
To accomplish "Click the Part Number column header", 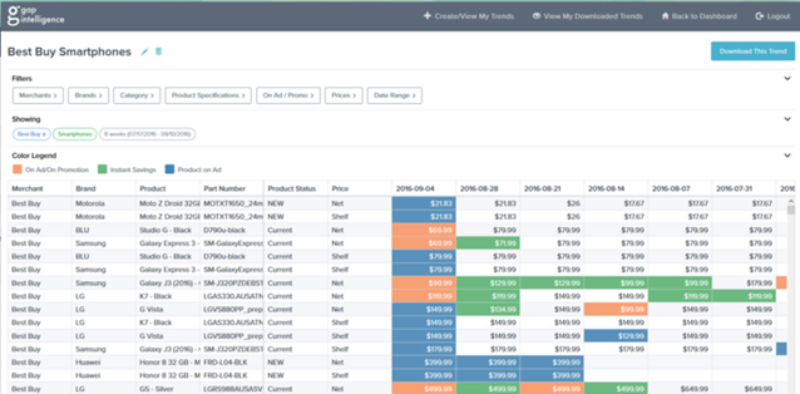I will pyautogui.click(x=232, y=188).
